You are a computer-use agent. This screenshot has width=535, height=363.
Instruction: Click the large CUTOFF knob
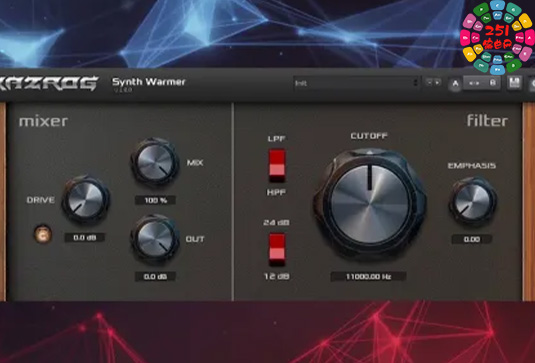click(x=370, y=204)
